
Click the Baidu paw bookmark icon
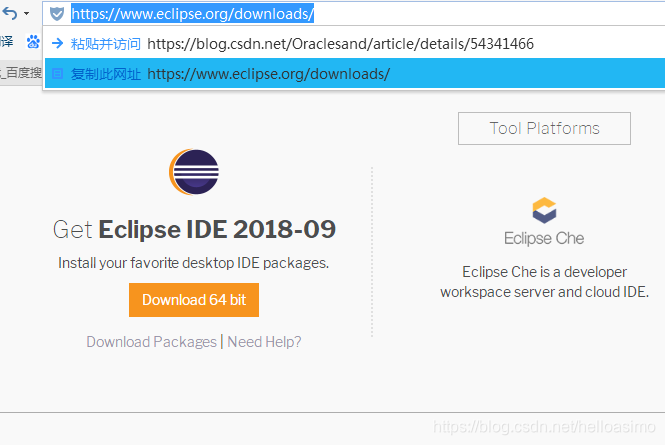pos(33,42)
